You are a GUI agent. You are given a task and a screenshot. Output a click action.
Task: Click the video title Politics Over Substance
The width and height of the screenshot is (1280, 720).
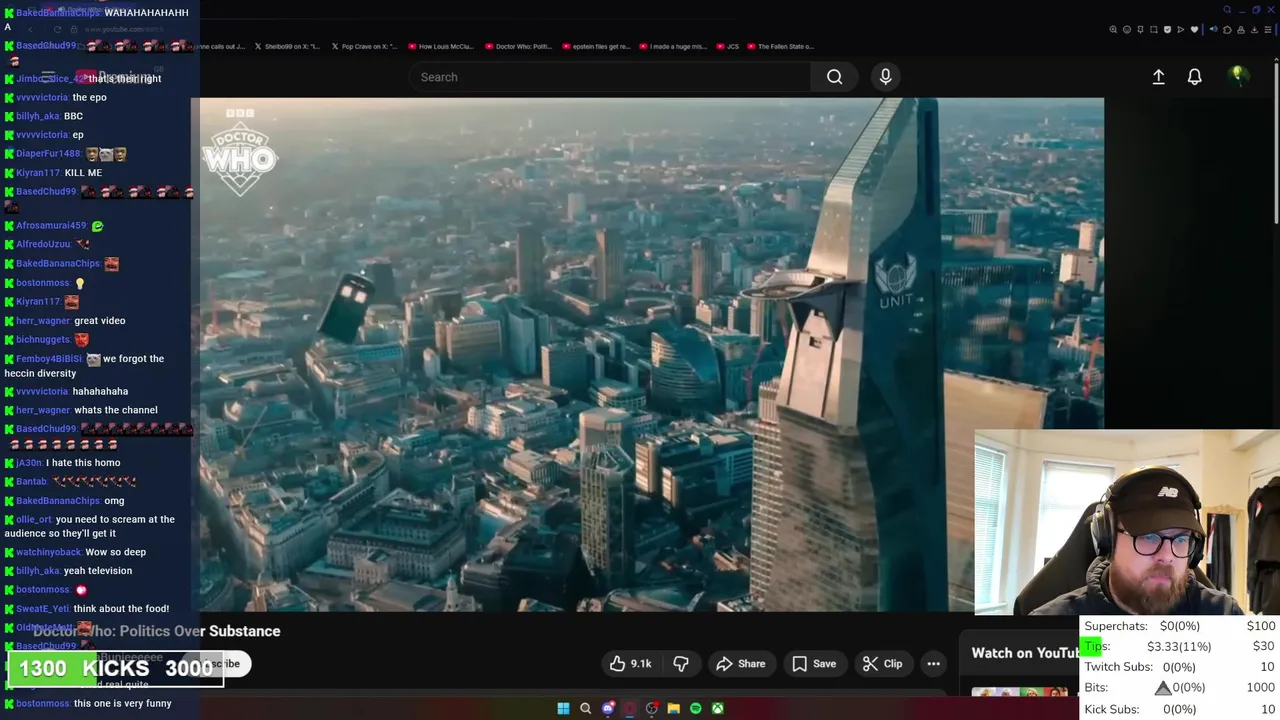point(157,631)
